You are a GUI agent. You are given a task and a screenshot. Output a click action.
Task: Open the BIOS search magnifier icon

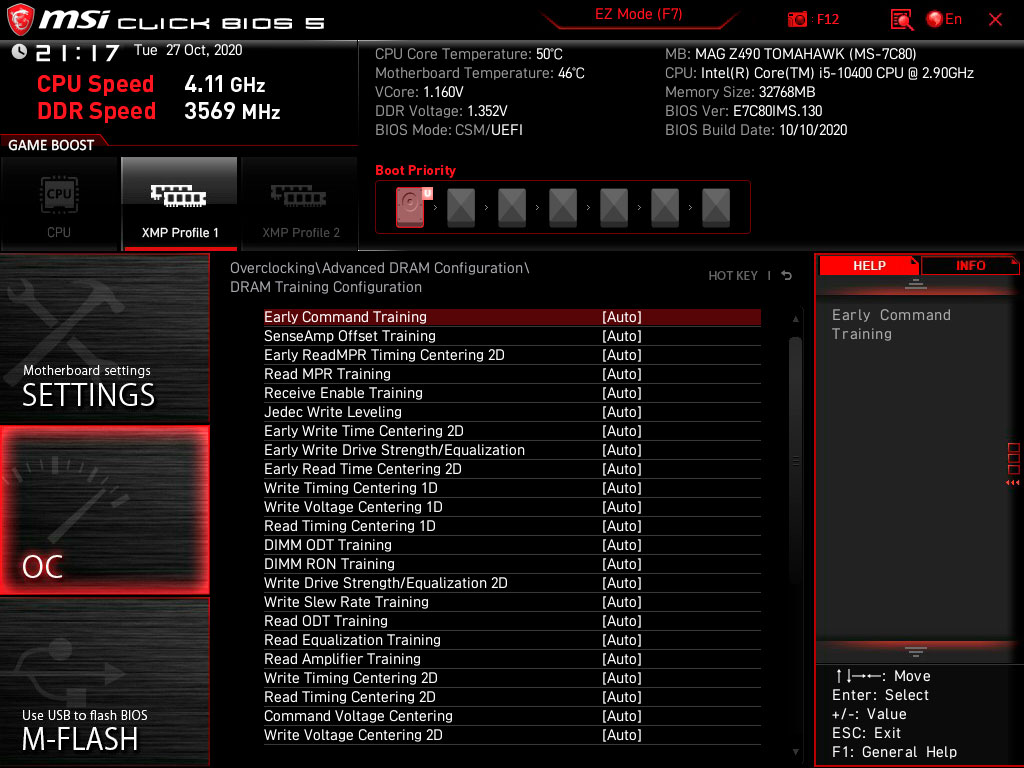click(x=902, y=20)
